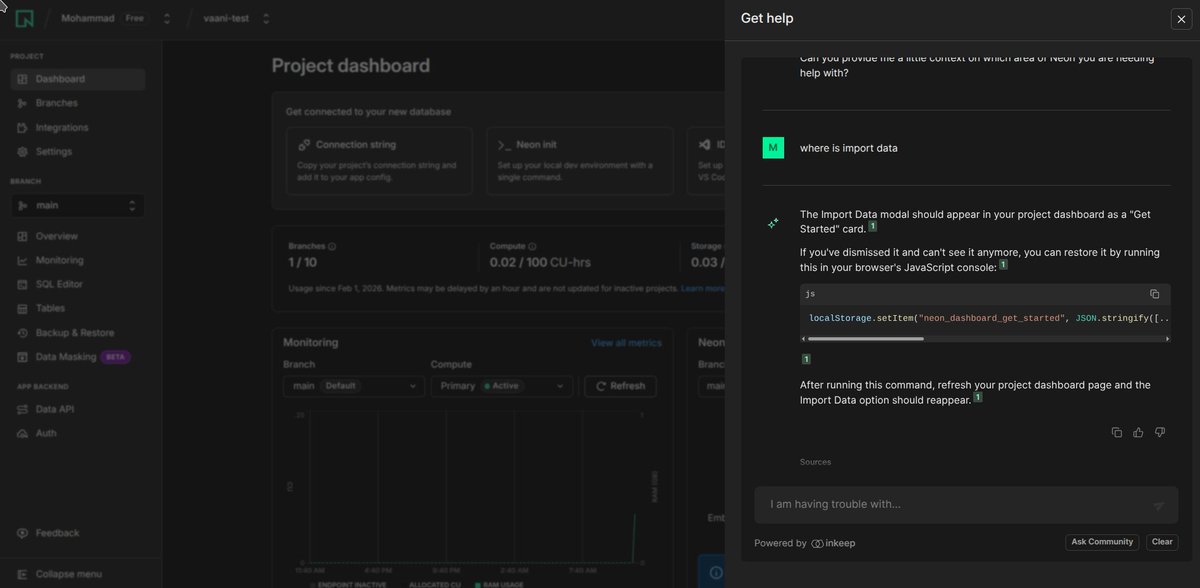Click the Branches icon in sidebar
The width and height of the screenshot is (1200, 588).
tap(23, 103)
